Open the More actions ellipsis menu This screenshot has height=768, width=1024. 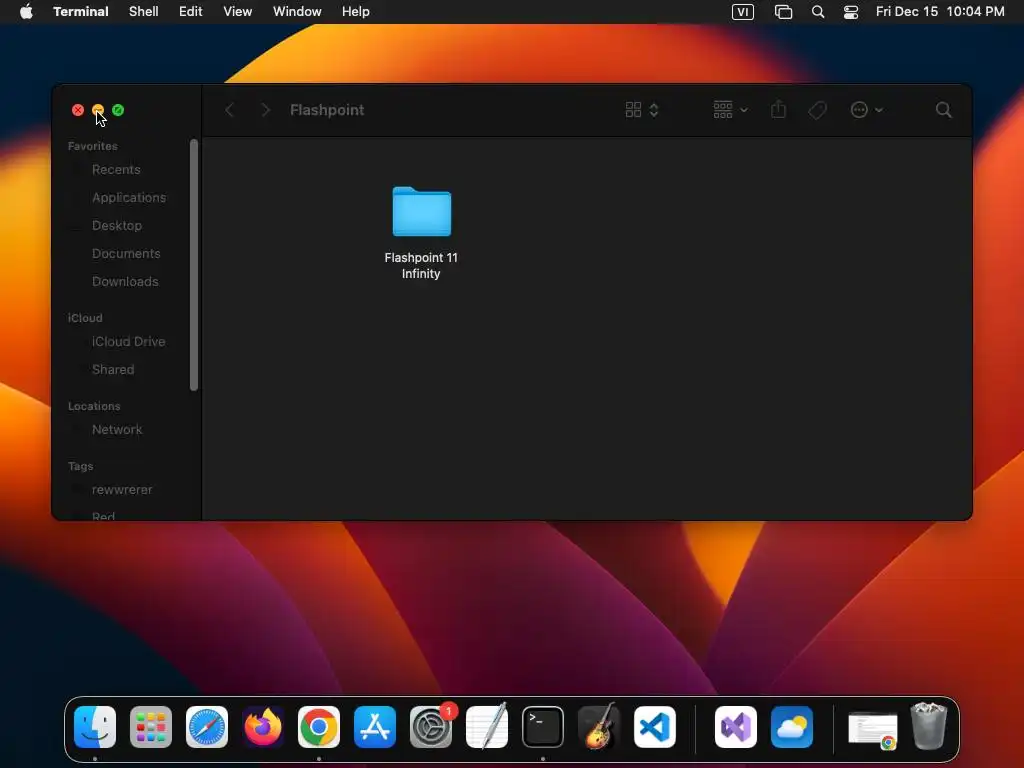click(866, 110)
